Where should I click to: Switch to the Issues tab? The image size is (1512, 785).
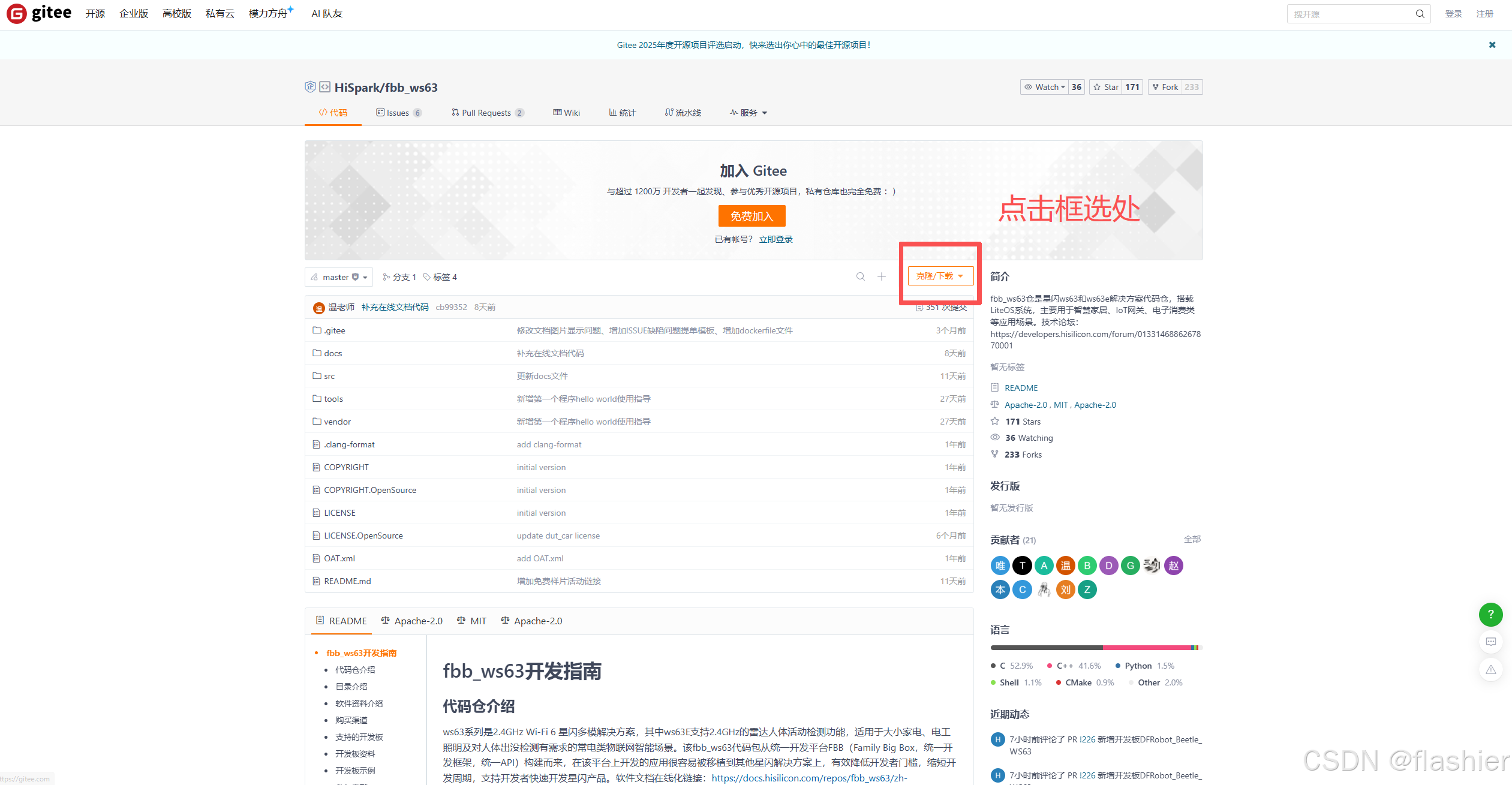[398, 113]
